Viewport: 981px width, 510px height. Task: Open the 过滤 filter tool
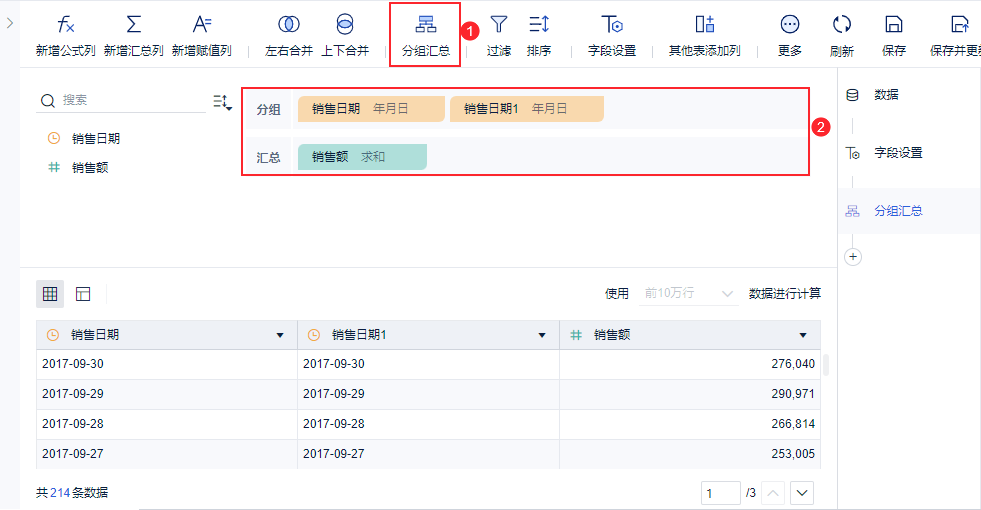tap(499, 36)
